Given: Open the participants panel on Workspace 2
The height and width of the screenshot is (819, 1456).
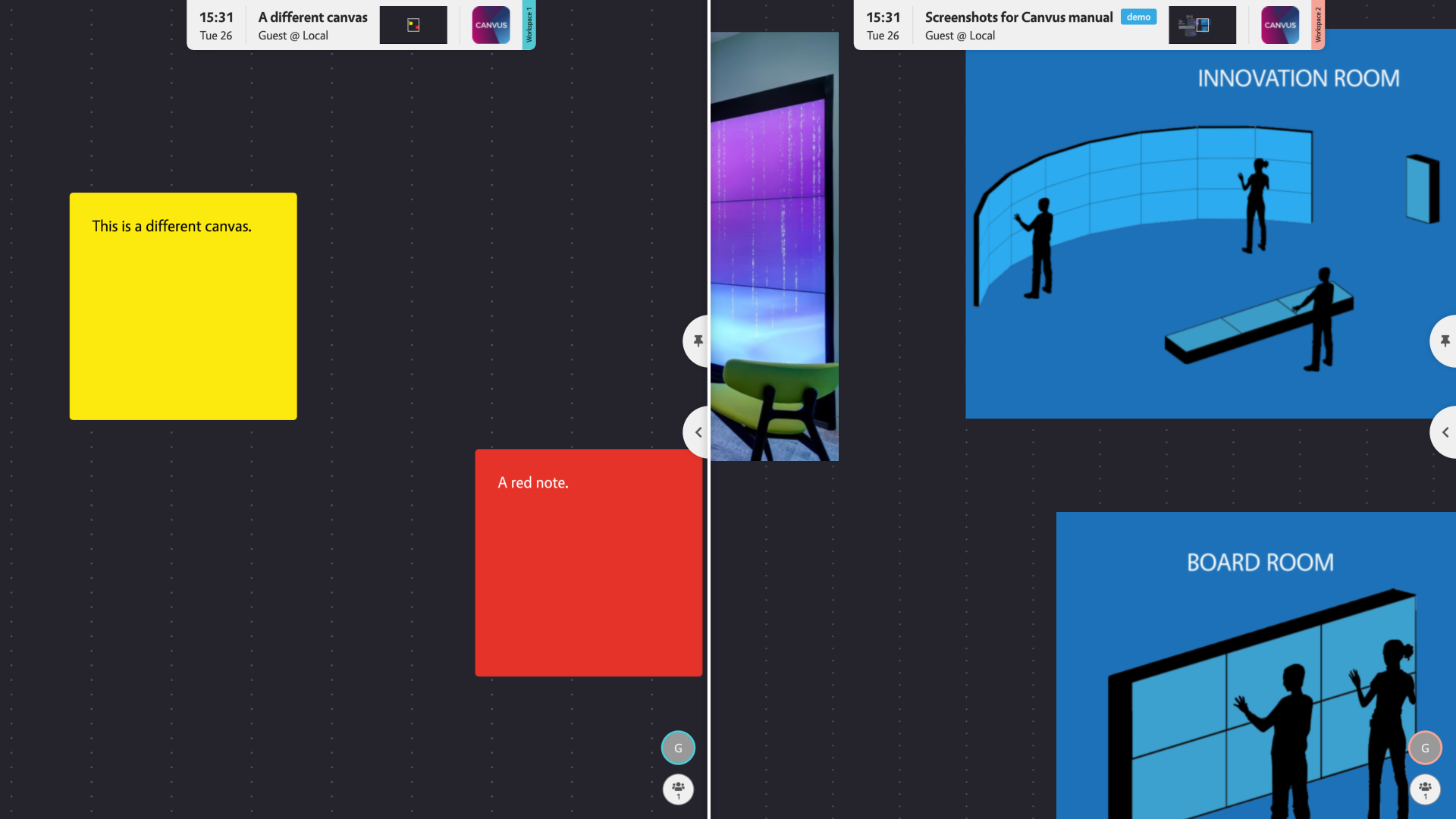Looking at the screenshot, I should 1424,789.
